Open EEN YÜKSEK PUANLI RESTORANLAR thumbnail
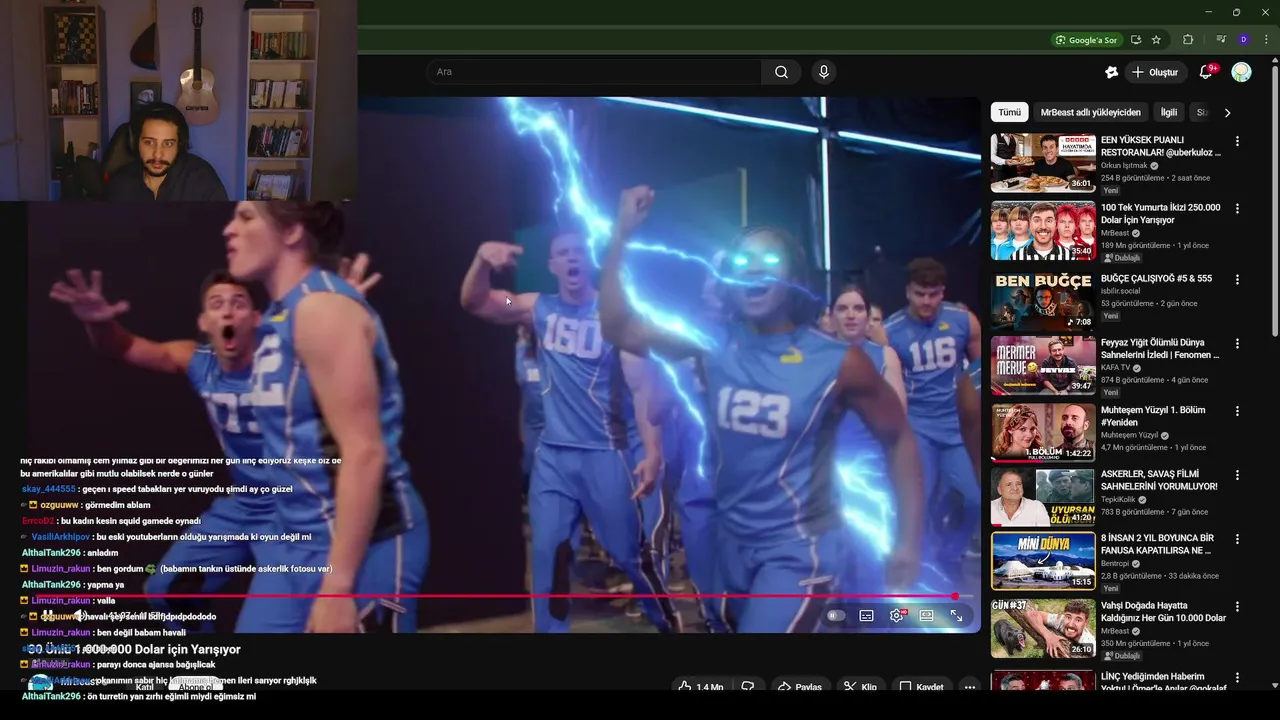1280x720 pixels. 1043,163
